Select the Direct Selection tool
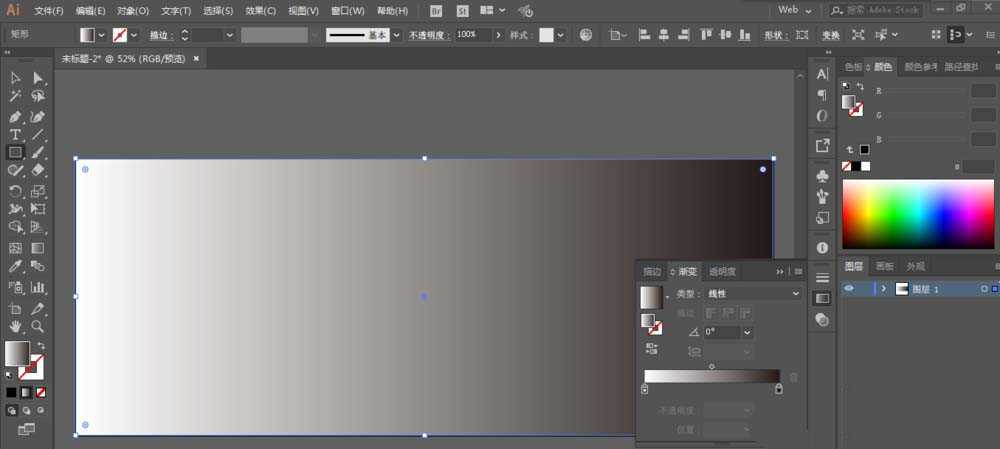 click(x=38, y=78)
